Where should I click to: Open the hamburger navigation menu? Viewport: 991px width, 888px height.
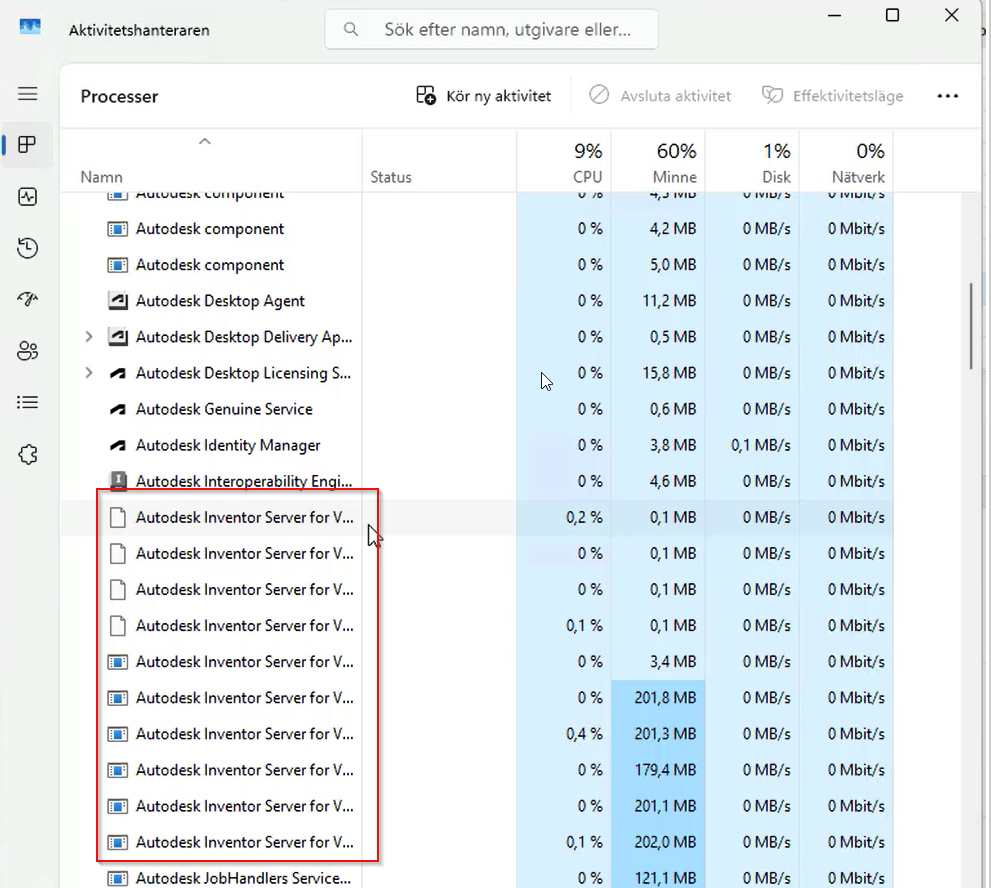coord(27,94)
